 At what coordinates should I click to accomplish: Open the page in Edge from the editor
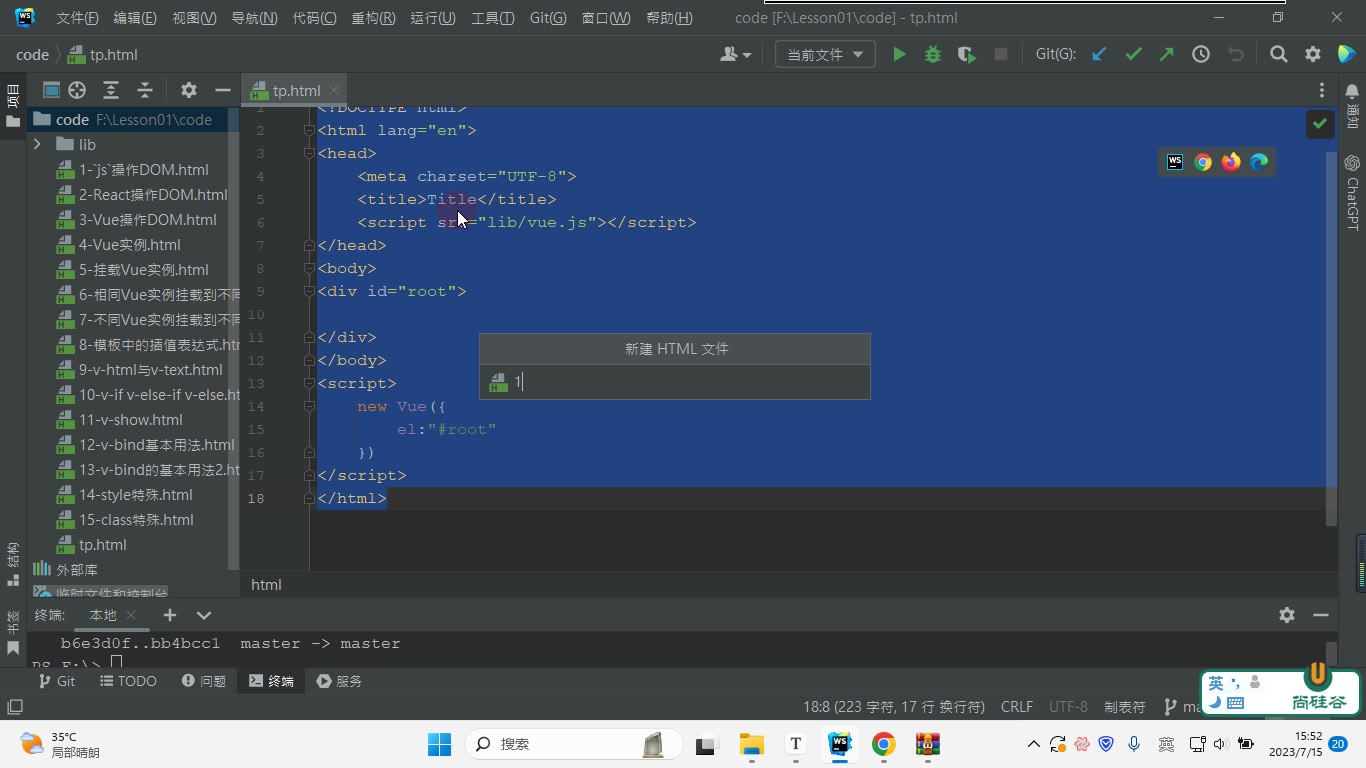click(1259, 162)
